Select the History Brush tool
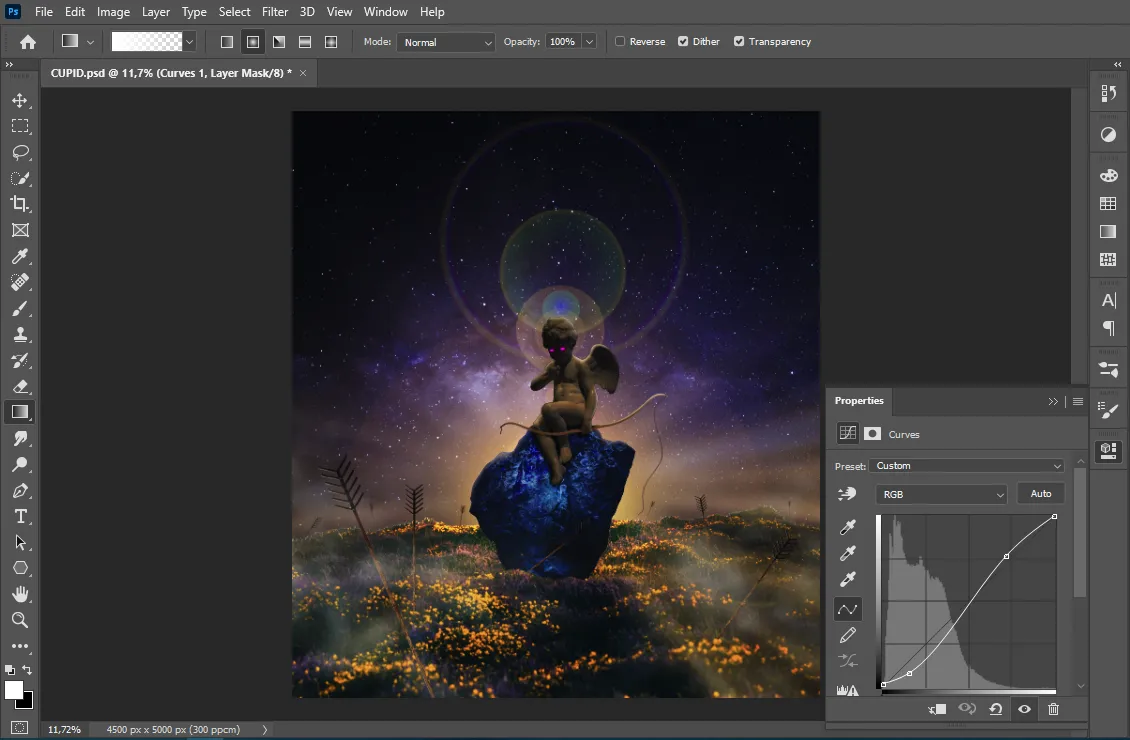Image resolution: width=1130 pixels, height=740 pixels. click(x=20, y=360)
